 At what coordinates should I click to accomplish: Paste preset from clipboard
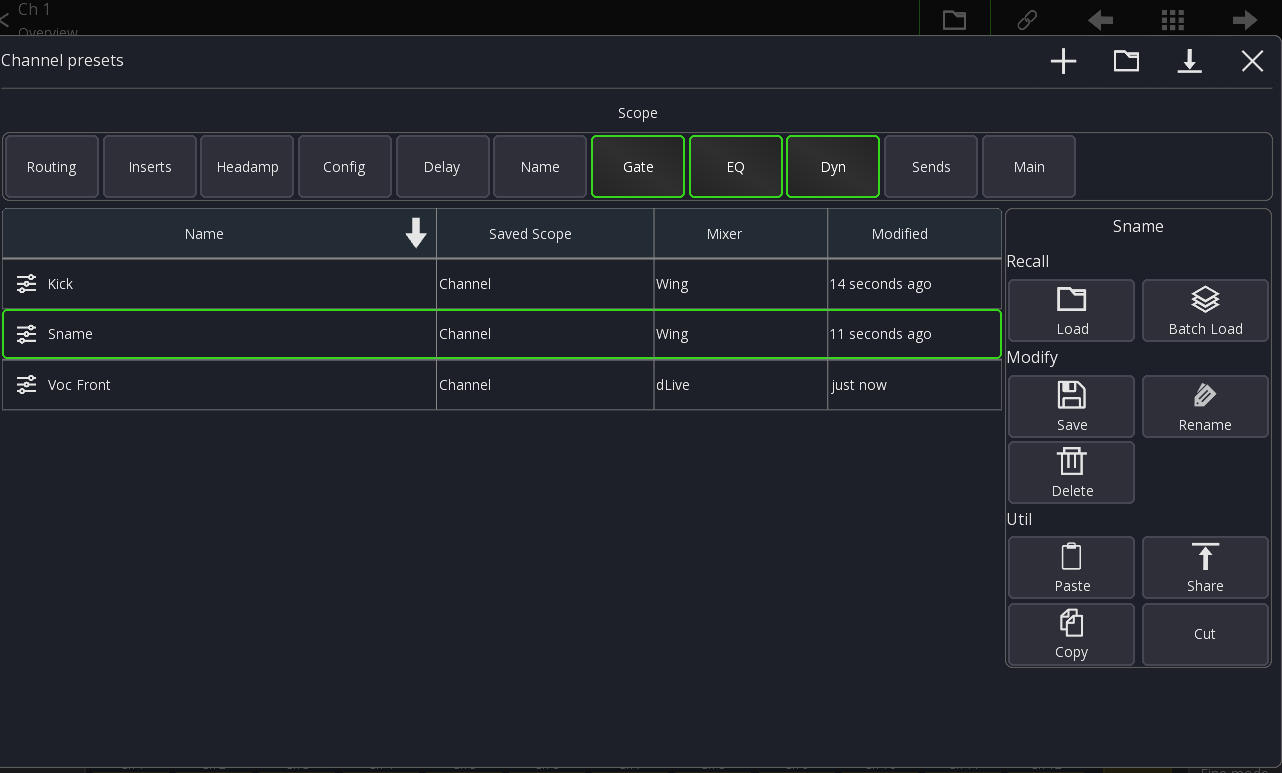pyautogui.click(x=1071, y=568)
